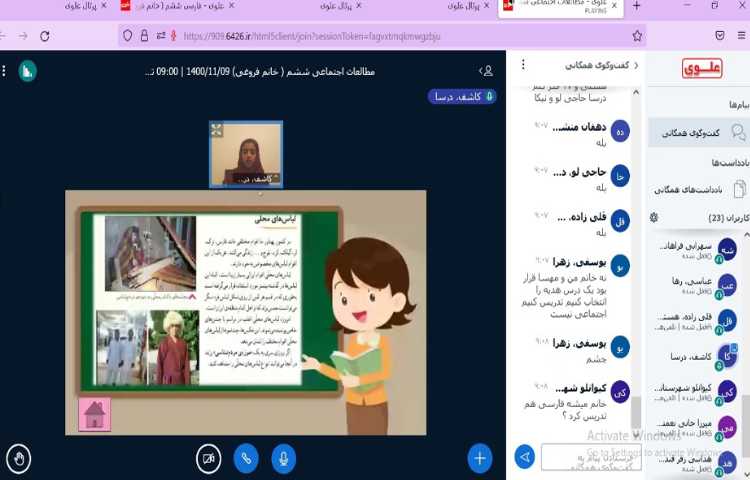The width and height of the screenshot is (750, 480).
Task: Open the public chat options three-dot menu
Action: pyautogui.click(x=523, y=65)
